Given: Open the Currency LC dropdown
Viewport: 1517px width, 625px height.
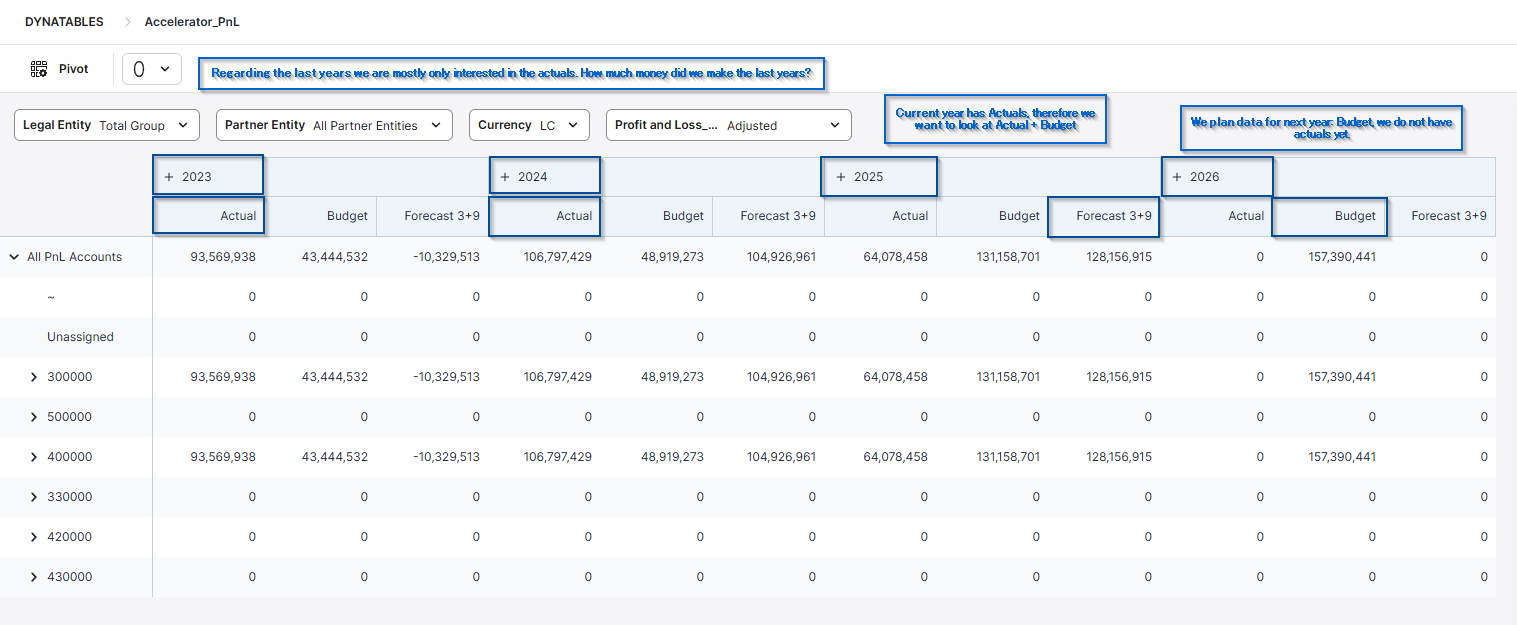Looking at the screenshot, I should [528, 125].
